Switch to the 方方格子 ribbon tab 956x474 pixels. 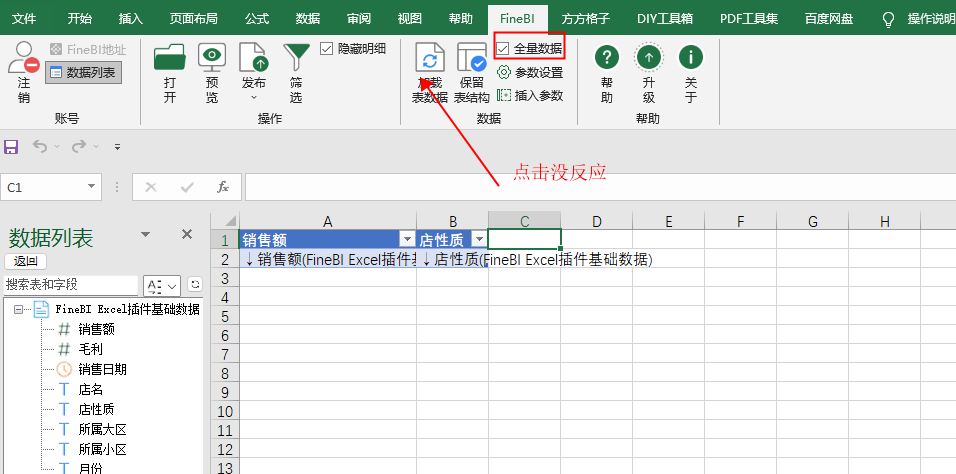pos(585,18)
